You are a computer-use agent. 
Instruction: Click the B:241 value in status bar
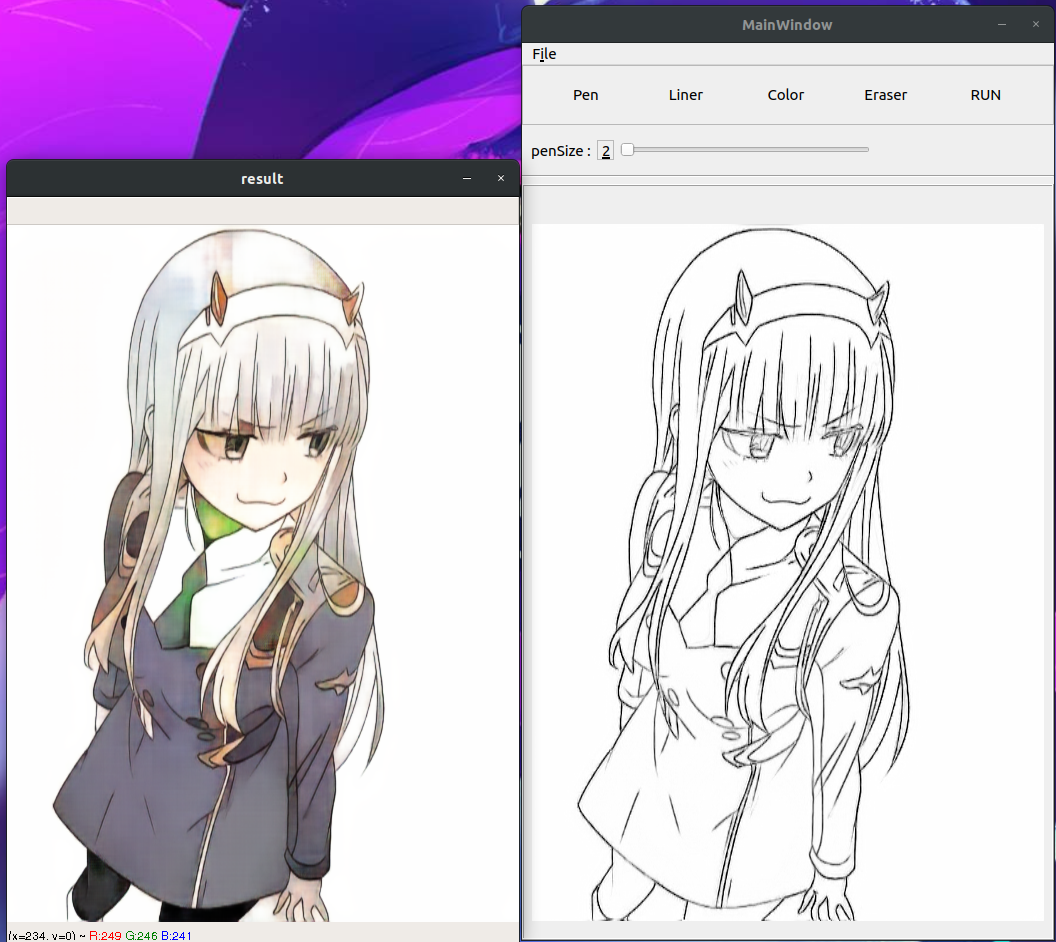tap(176, 936)
